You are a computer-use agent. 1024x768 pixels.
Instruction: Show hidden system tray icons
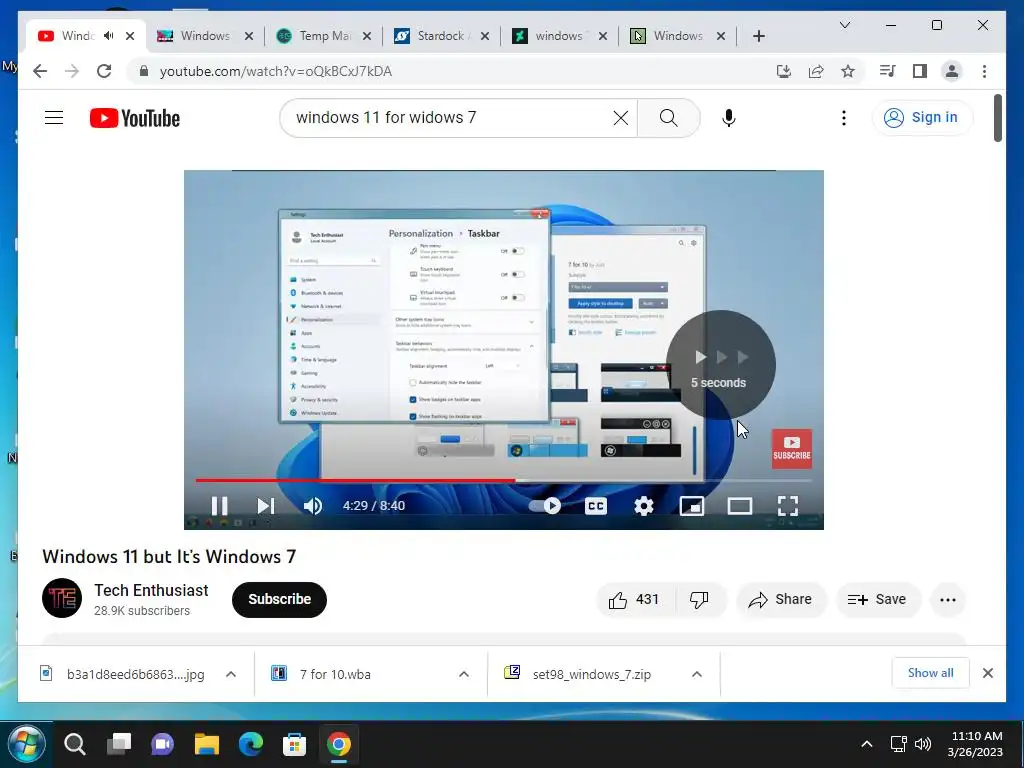point(867,744)
